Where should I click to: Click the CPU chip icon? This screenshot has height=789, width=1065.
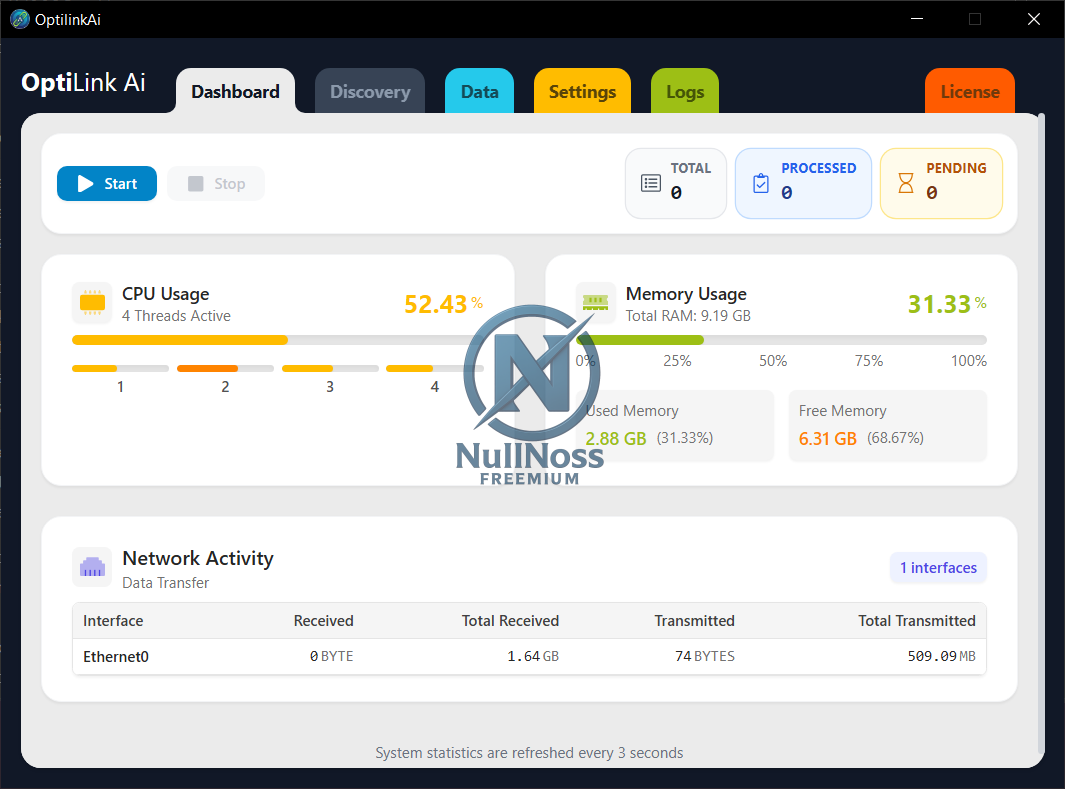(92, 303)
